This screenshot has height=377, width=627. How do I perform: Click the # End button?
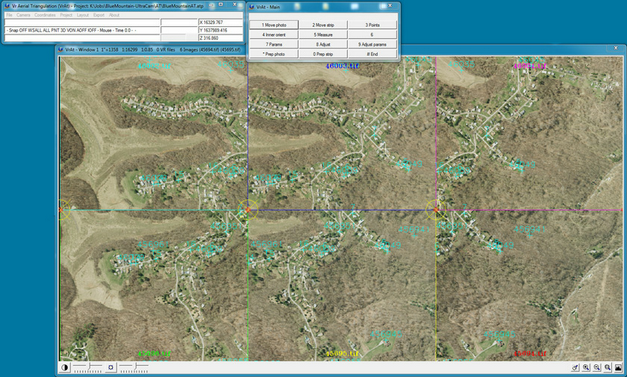(372, 54)
